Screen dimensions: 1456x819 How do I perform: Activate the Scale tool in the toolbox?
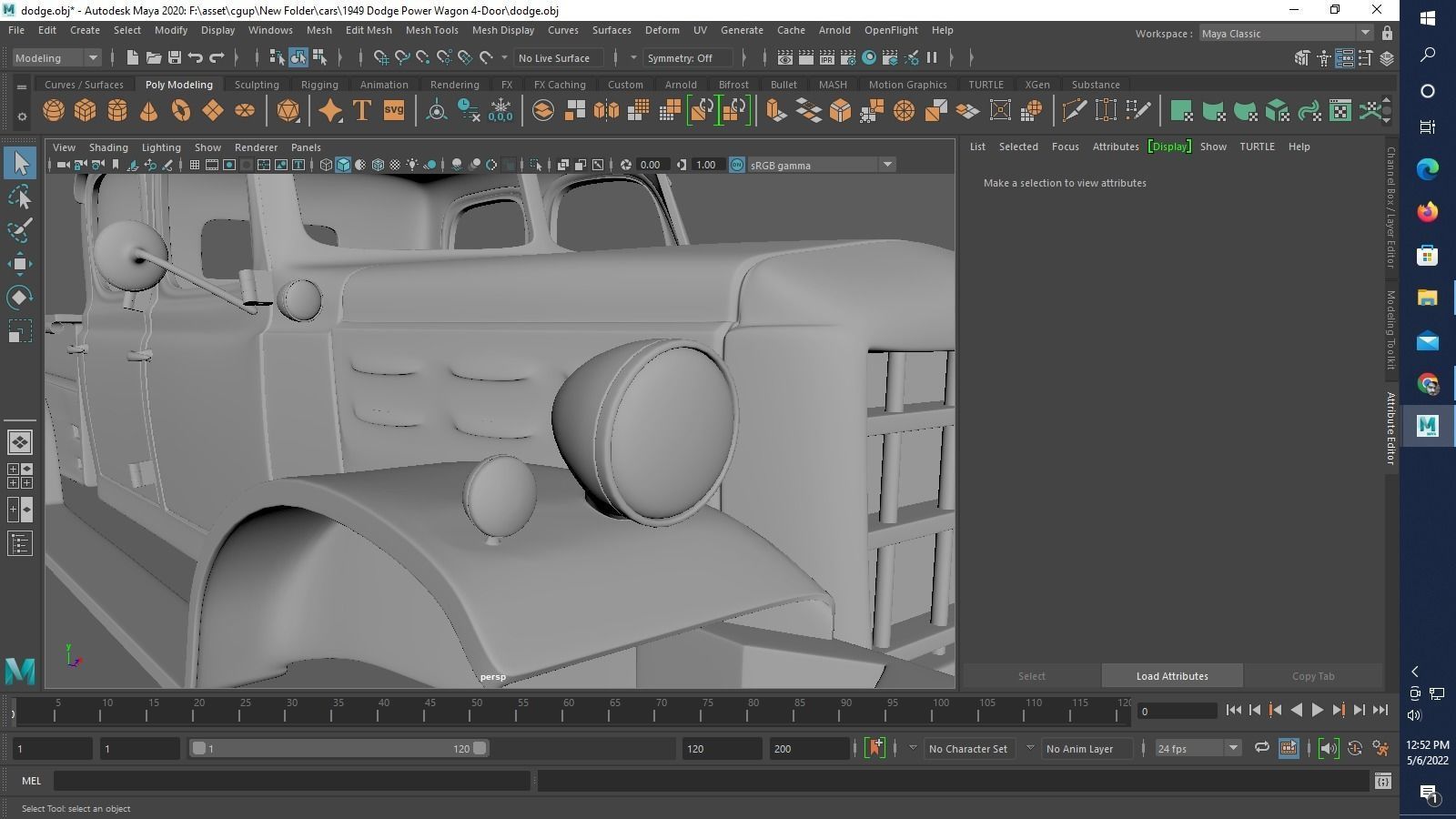(20, 331)
